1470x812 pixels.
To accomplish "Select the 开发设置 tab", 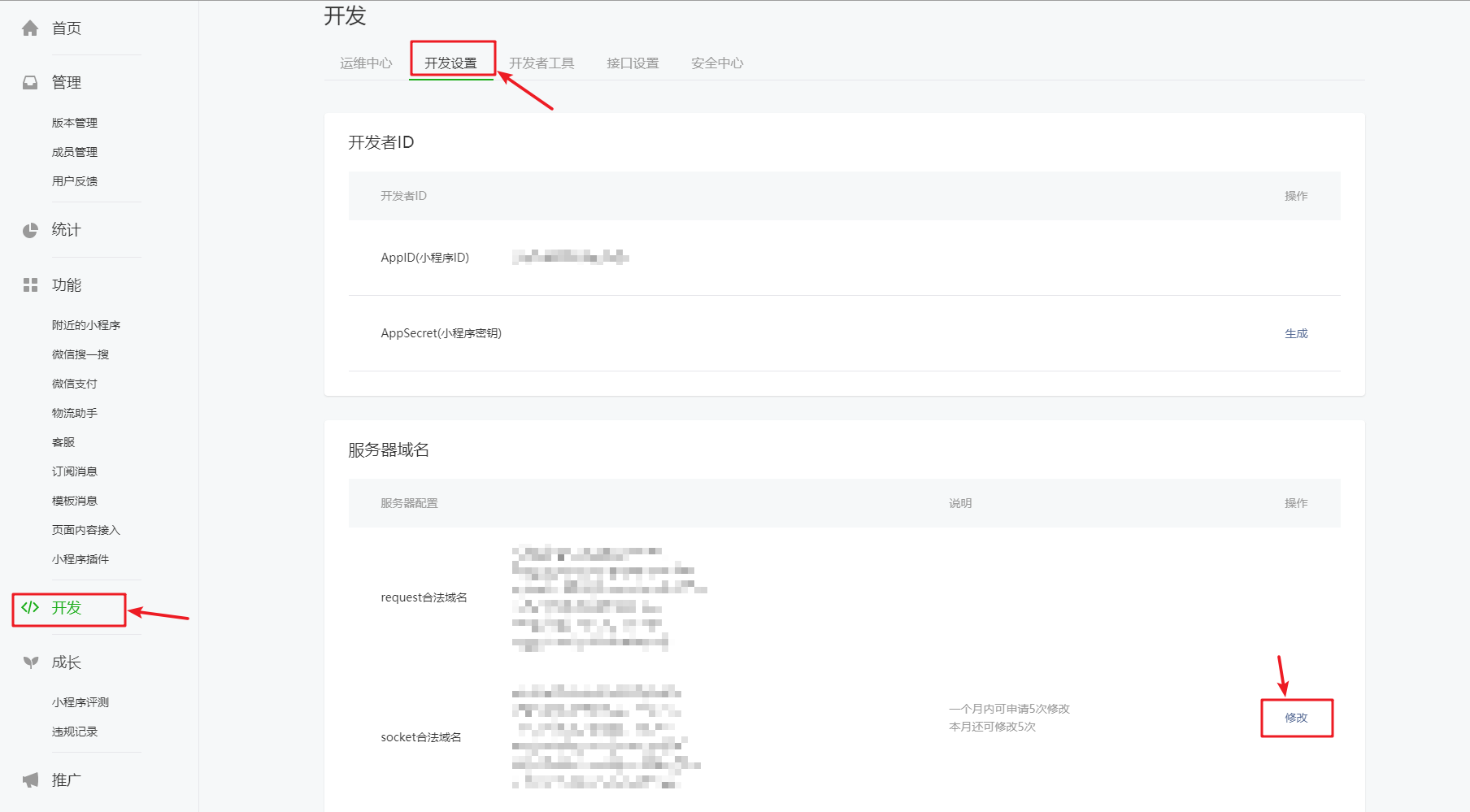I will coord(450,63).
